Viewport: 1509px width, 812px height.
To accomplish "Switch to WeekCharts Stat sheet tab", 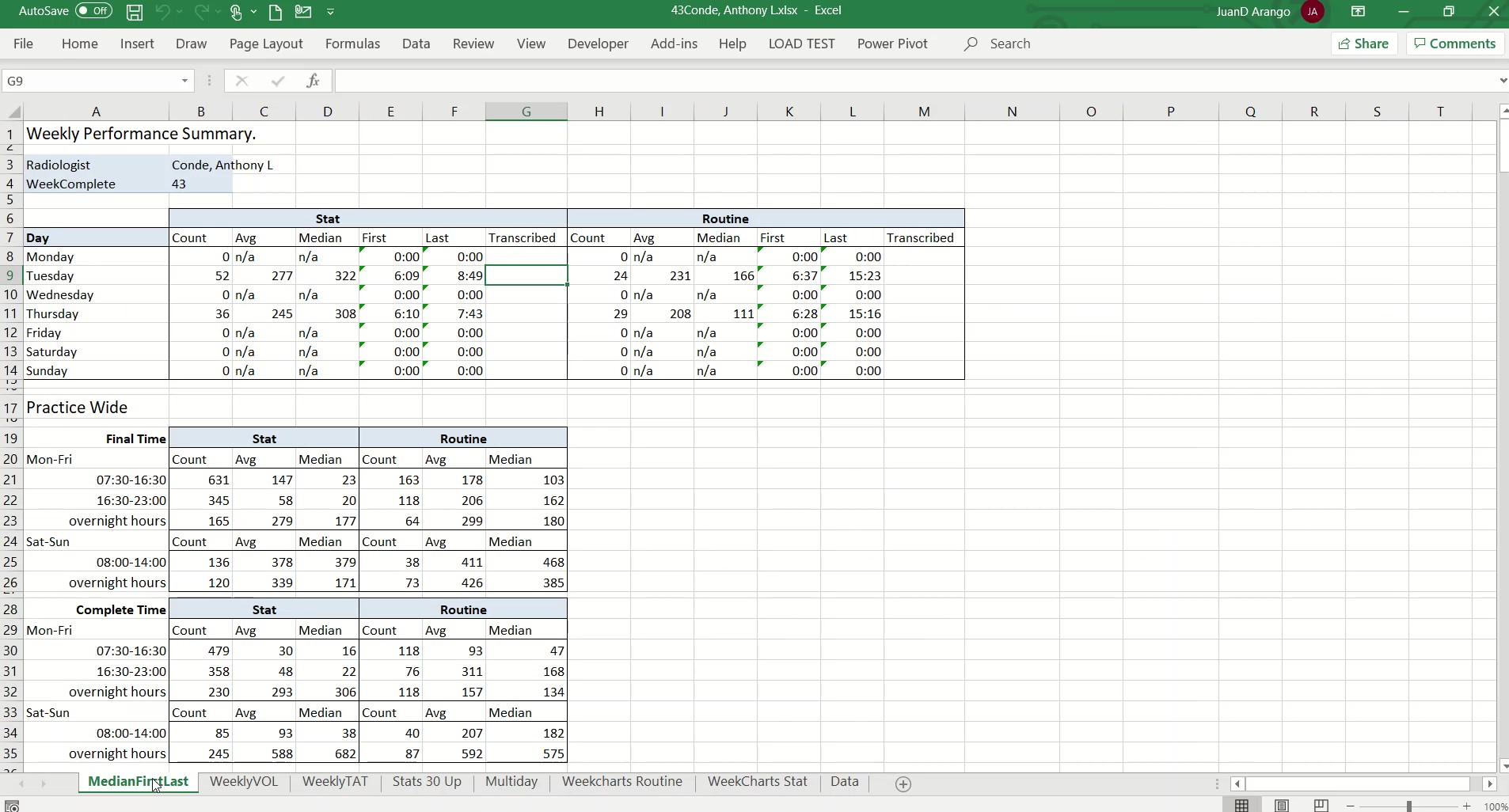I will click(x=758, y=782).
